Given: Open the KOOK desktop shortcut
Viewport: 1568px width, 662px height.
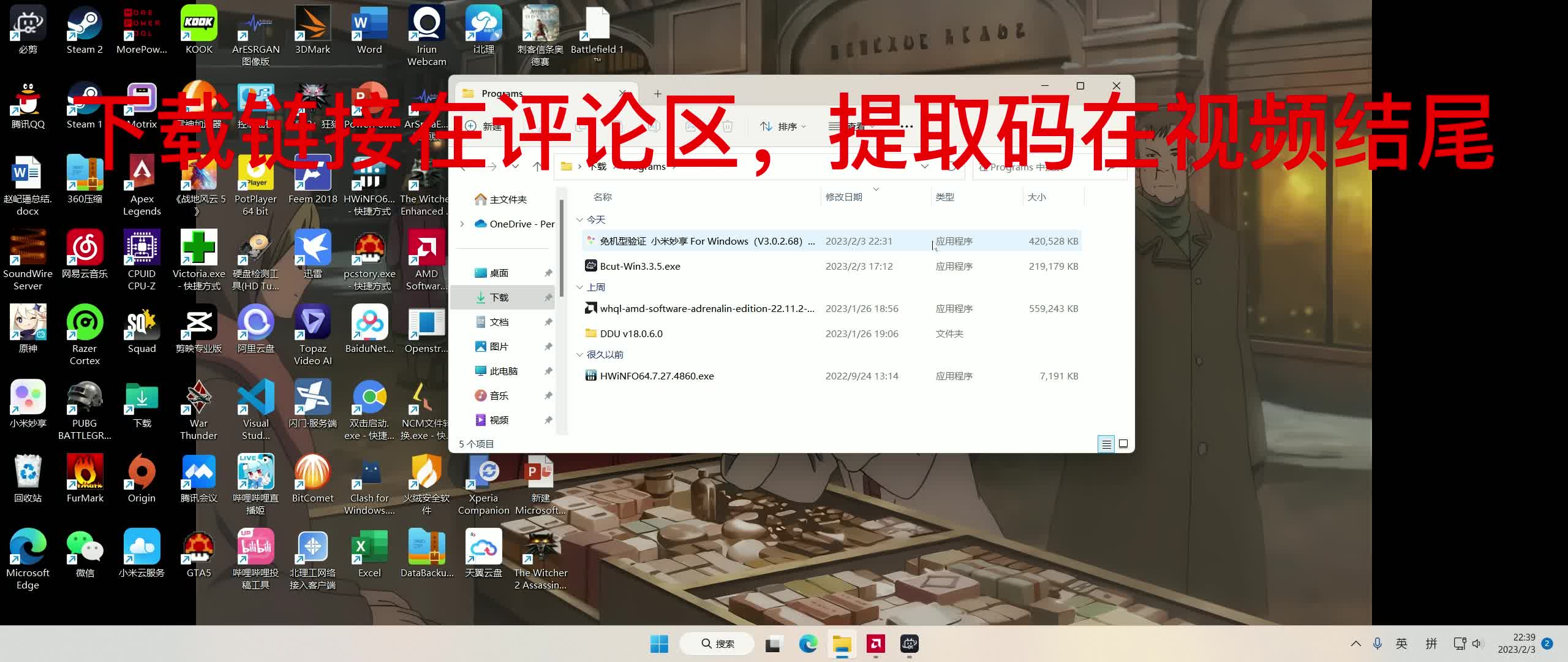Looking at the screenshot, I should [x=199, y=29].
